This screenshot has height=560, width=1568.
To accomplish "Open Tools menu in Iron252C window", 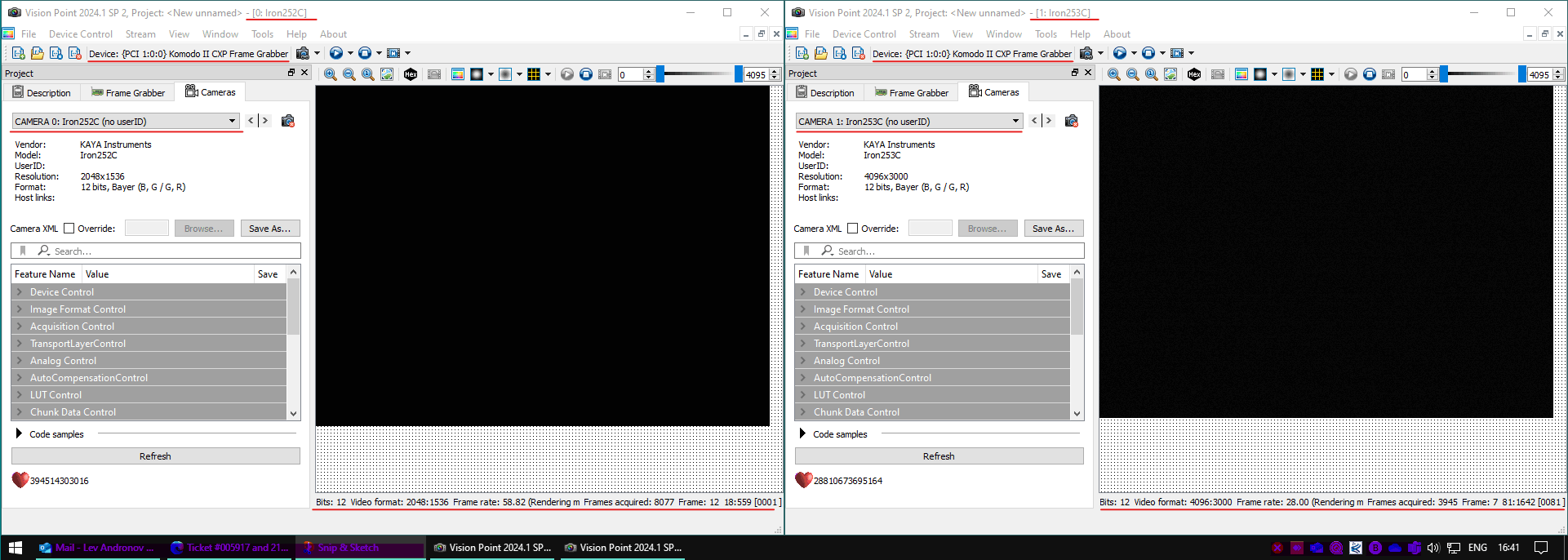I will click(x=262, y=33).
